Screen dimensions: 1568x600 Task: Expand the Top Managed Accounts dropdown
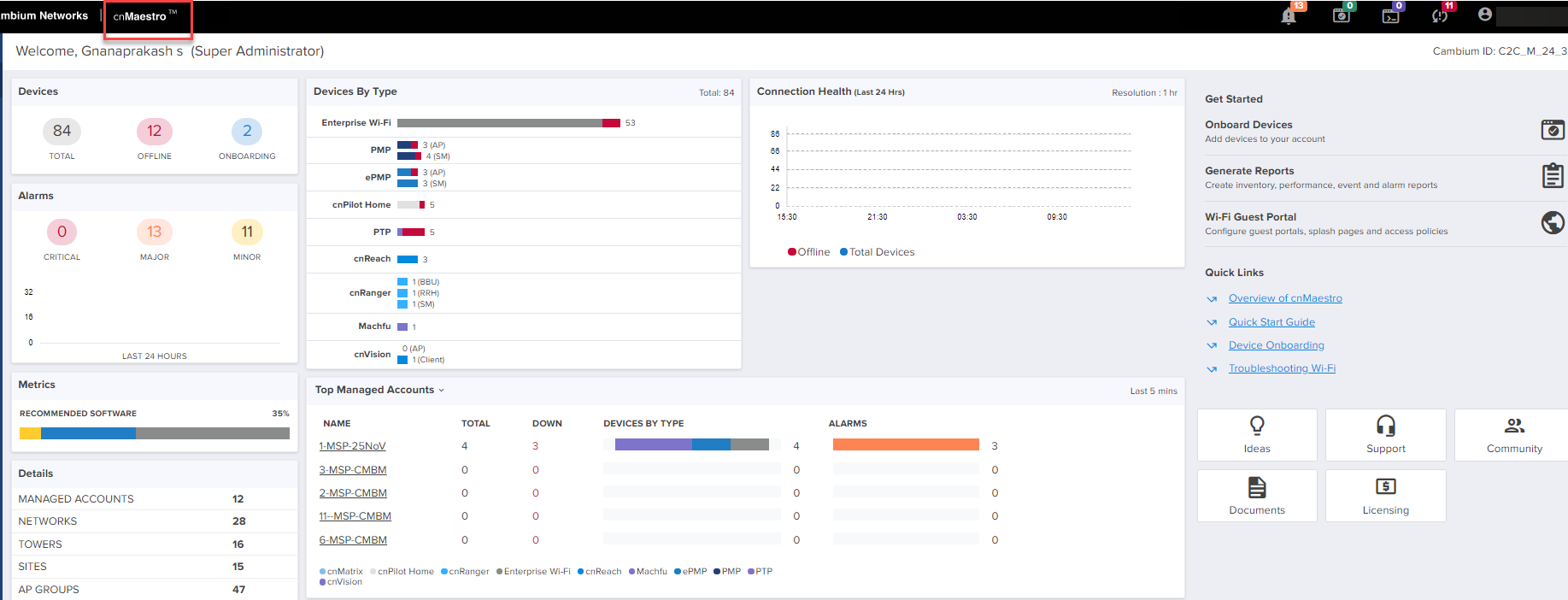(442, 391)
